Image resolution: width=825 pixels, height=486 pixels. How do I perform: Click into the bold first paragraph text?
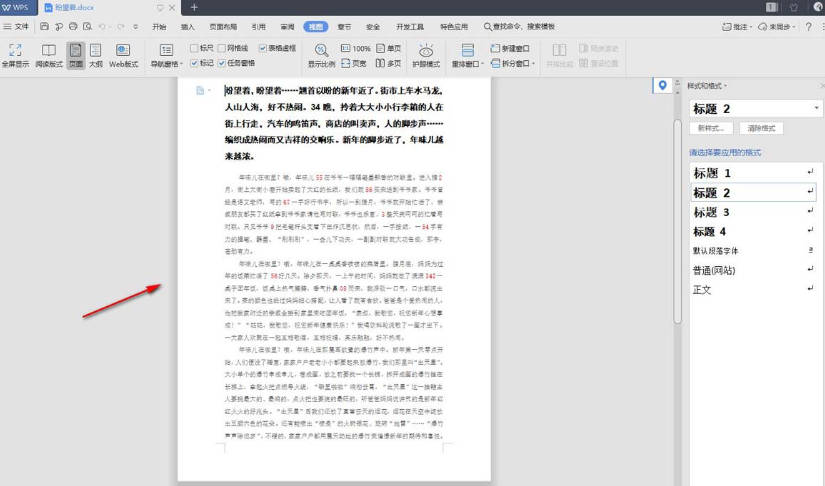coord(334,123)
